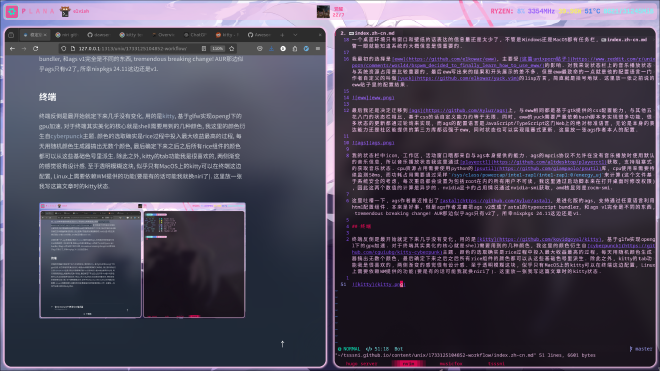
Task: Reload the page in the browser
Action: point(35,49)
